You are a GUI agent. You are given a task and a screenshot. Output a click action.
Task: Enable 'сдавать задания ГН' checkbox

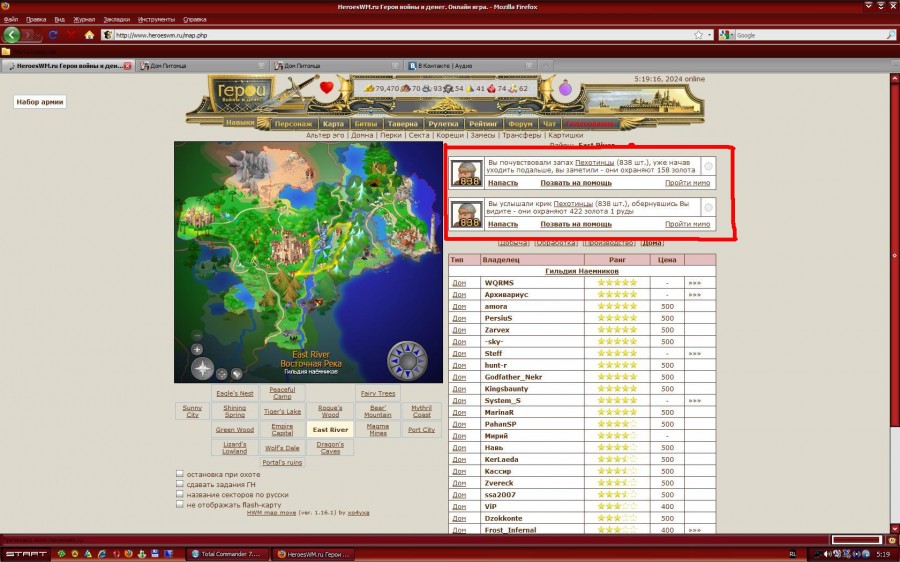point(180,483)
